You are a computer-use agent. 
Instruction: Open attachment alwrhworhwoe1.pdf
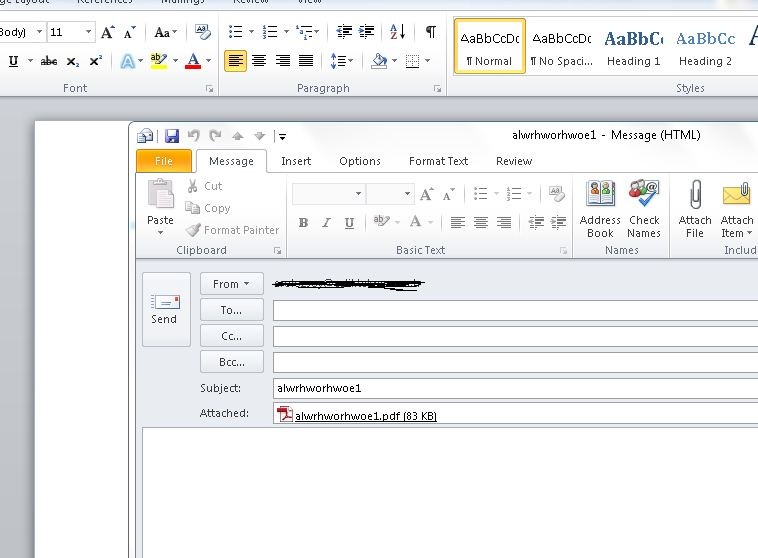[357, 415]
